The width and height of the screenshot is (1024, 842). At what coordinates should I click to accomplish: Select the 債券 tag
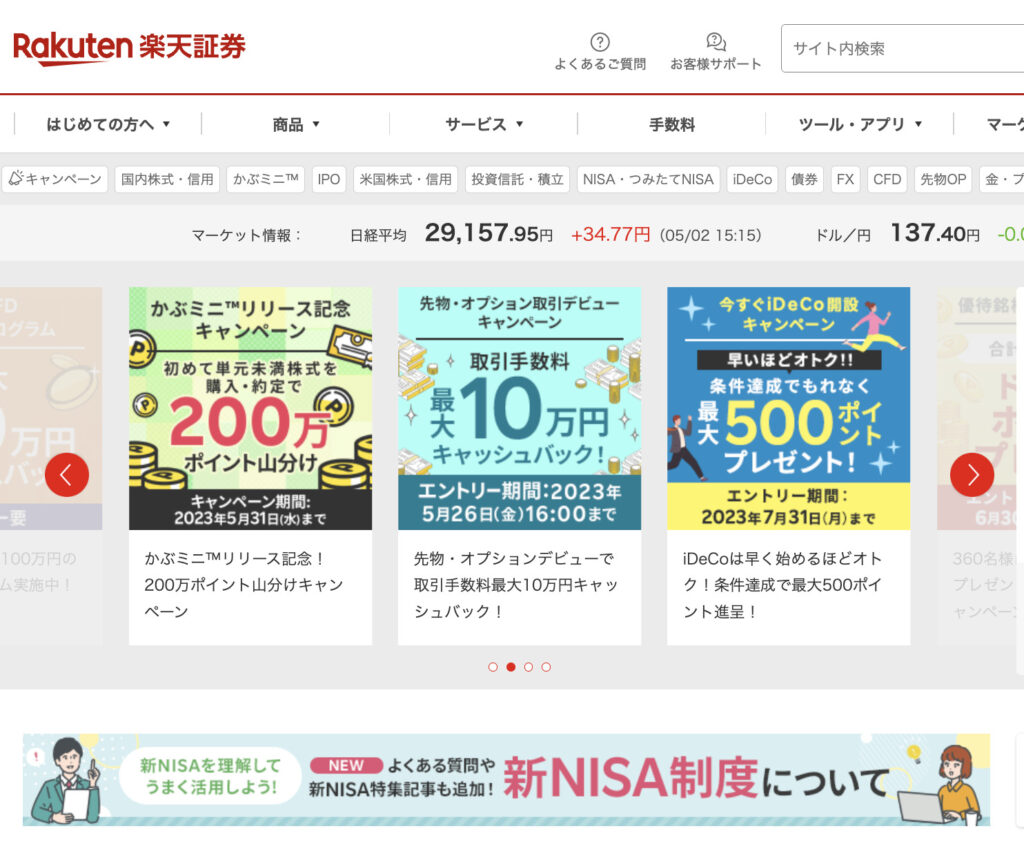[804, 179]
